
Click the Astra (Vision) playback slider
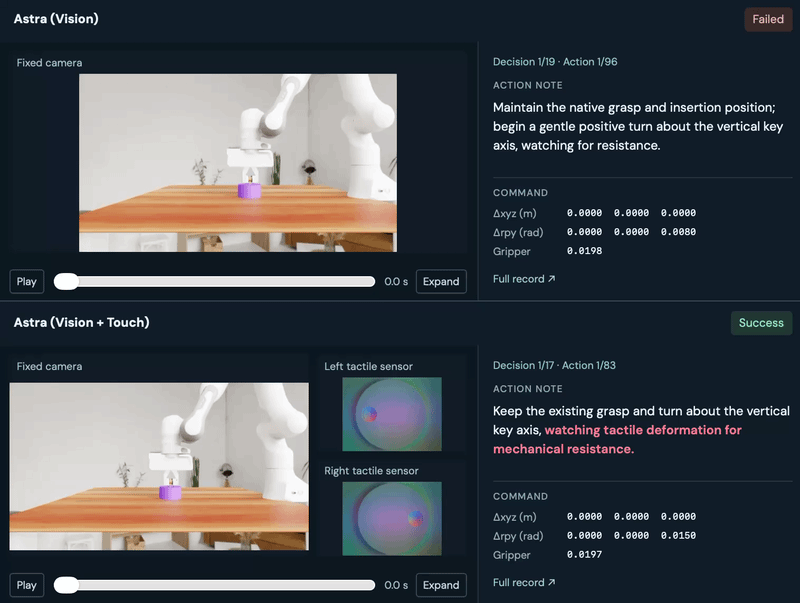[214, 282]
